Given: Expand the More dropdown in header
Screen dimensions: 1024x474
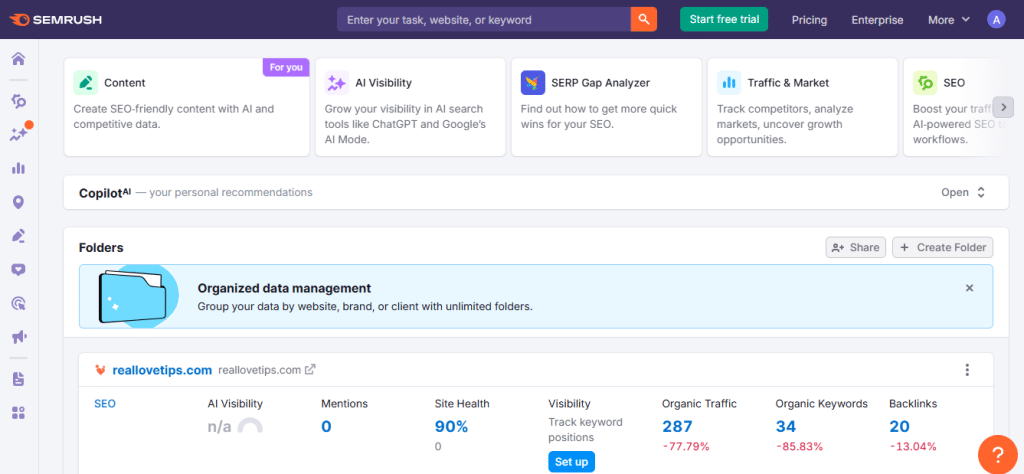Looking at the screenshot, I should coord(949,20).
